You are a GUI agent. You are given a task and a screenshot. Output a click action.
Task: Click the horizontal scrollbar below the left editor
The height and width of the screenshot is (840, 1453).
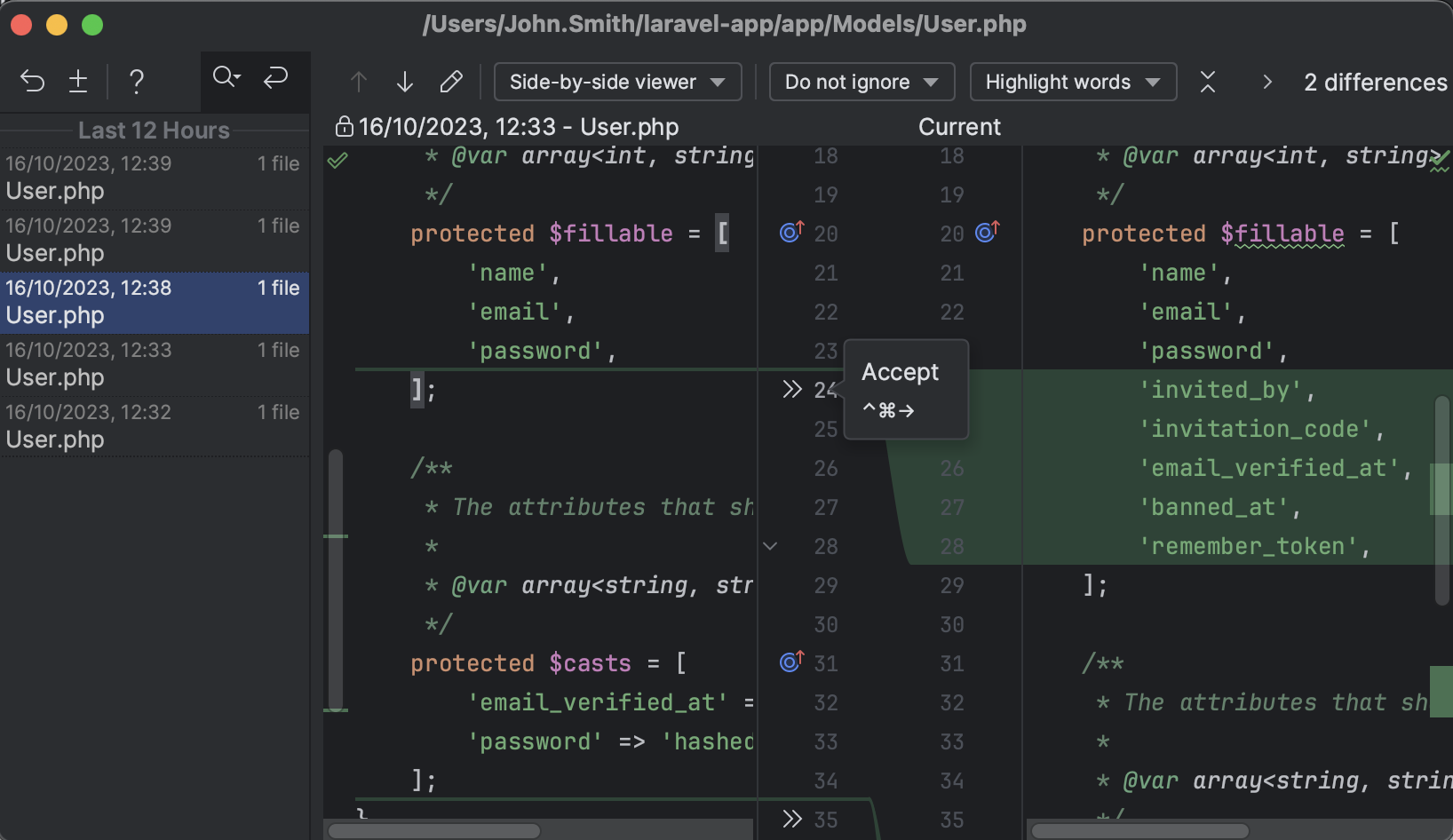[x=433, y=831]
